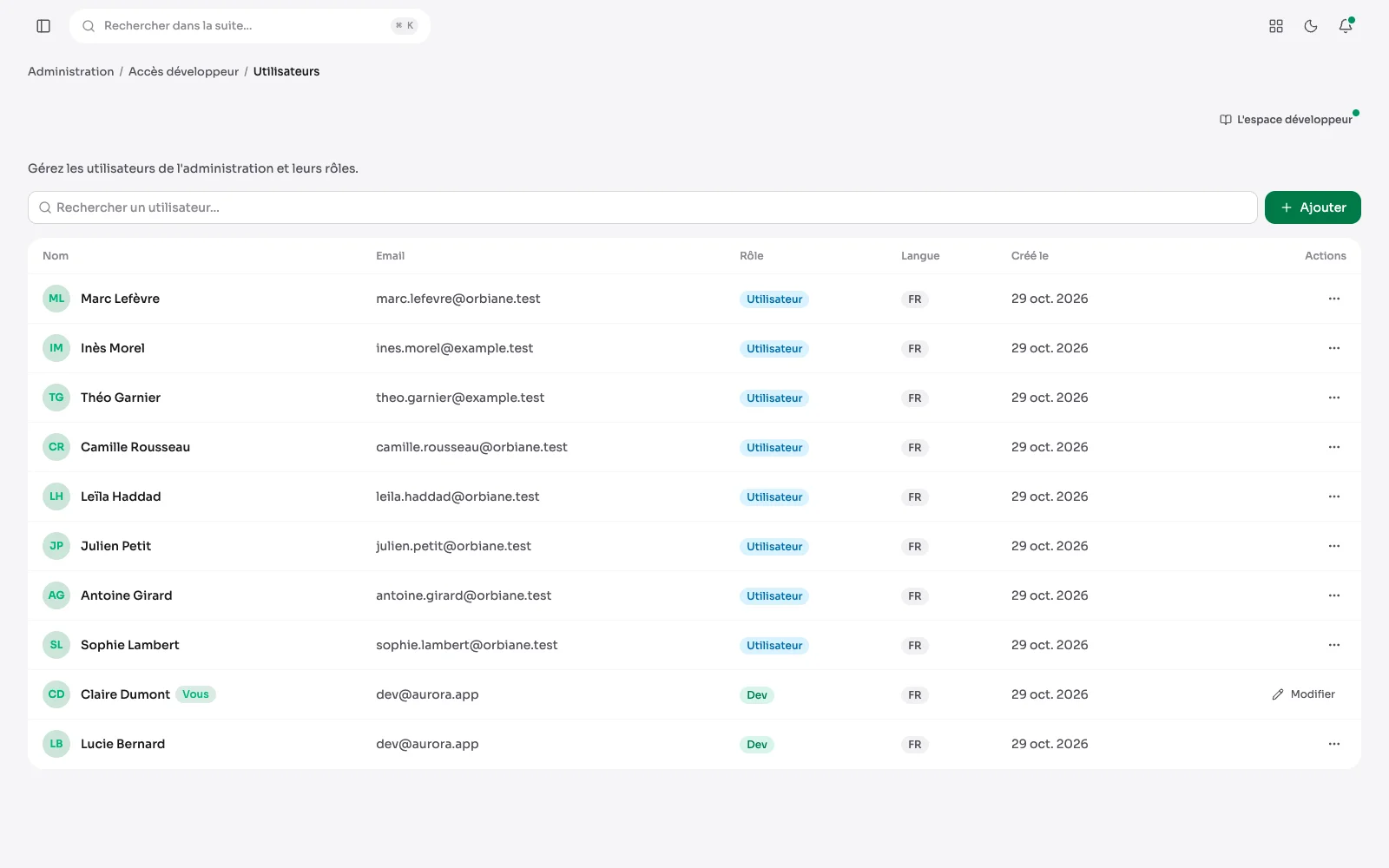Click the Vous badge beside Claire Dumont

pyautogui.click(x=195, y=694)
